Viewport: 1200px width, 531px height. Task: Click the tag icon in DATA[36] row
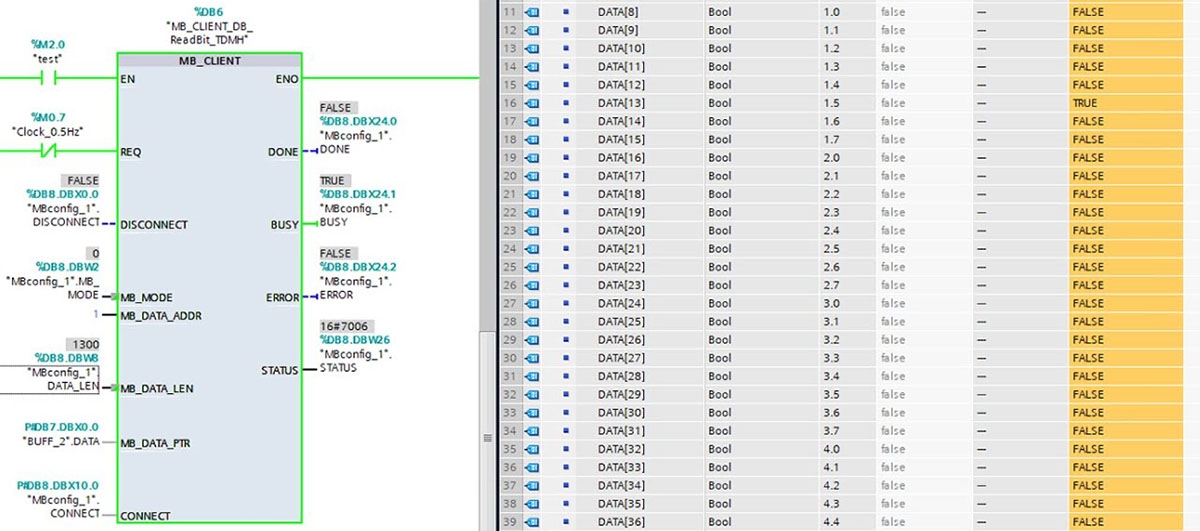pos(532,522)
